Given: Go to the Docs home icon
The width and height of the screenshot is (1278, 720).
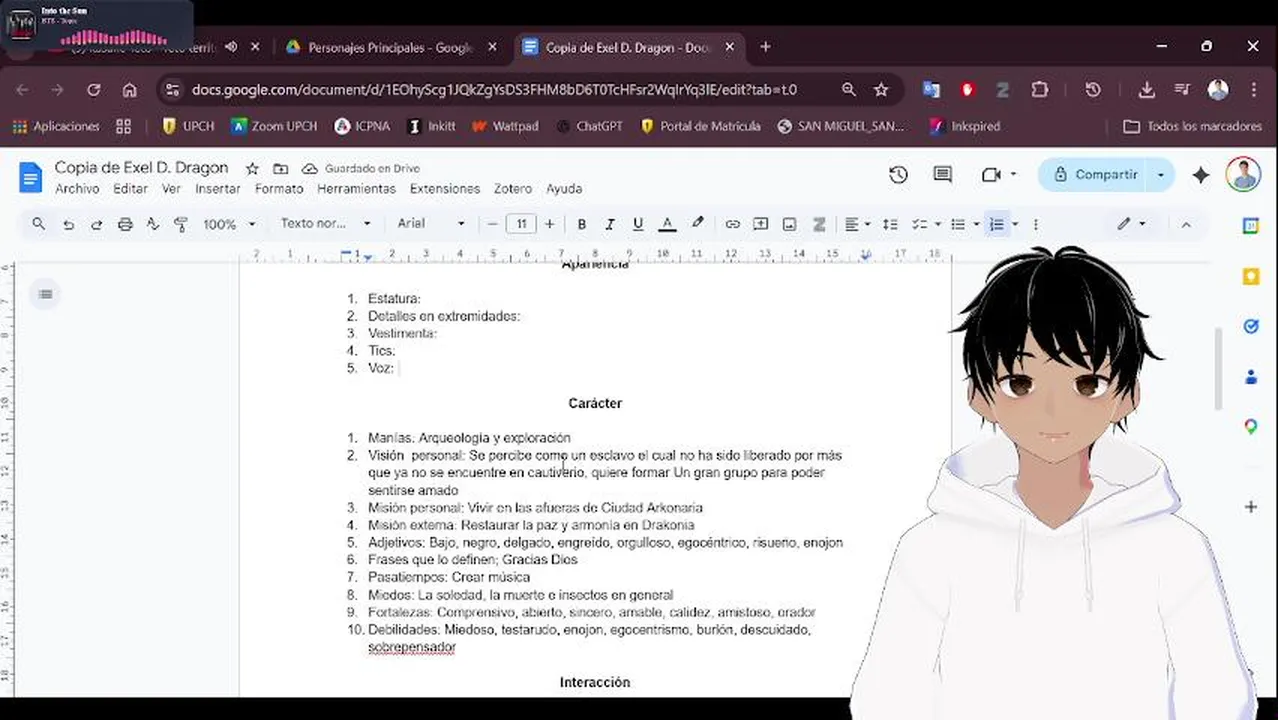Looking at the screenshot, I should 31,177.
